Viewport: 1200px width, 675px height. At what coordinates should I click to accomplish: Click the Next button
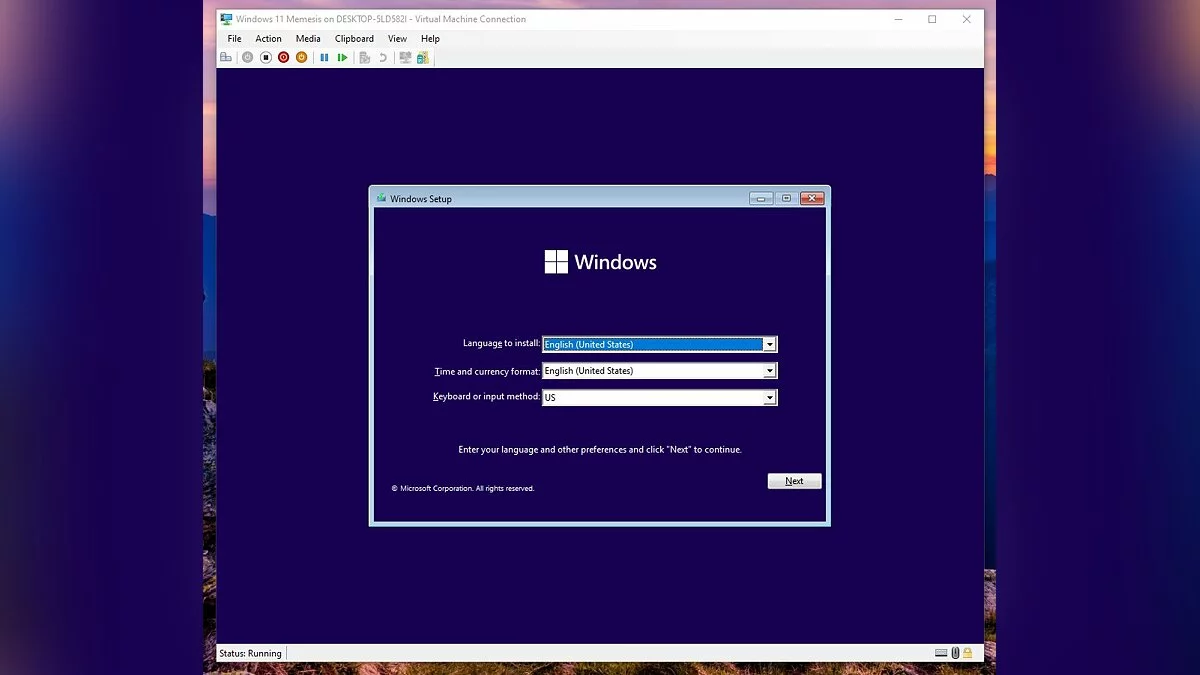[794, 481]
